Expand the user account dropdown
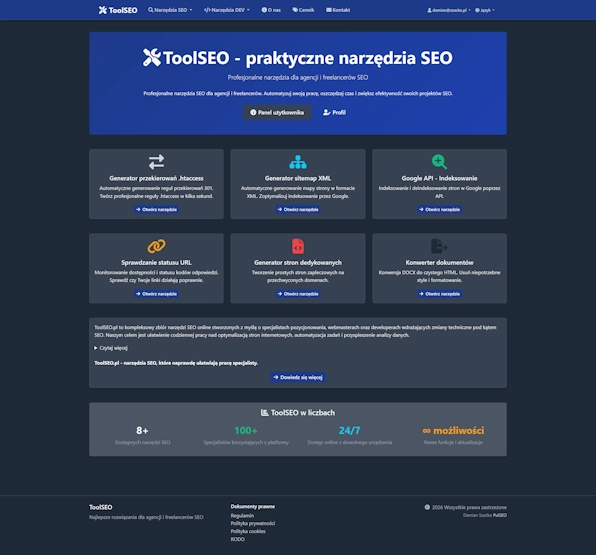Screen dimensions: 596x555 click(449, 10)
